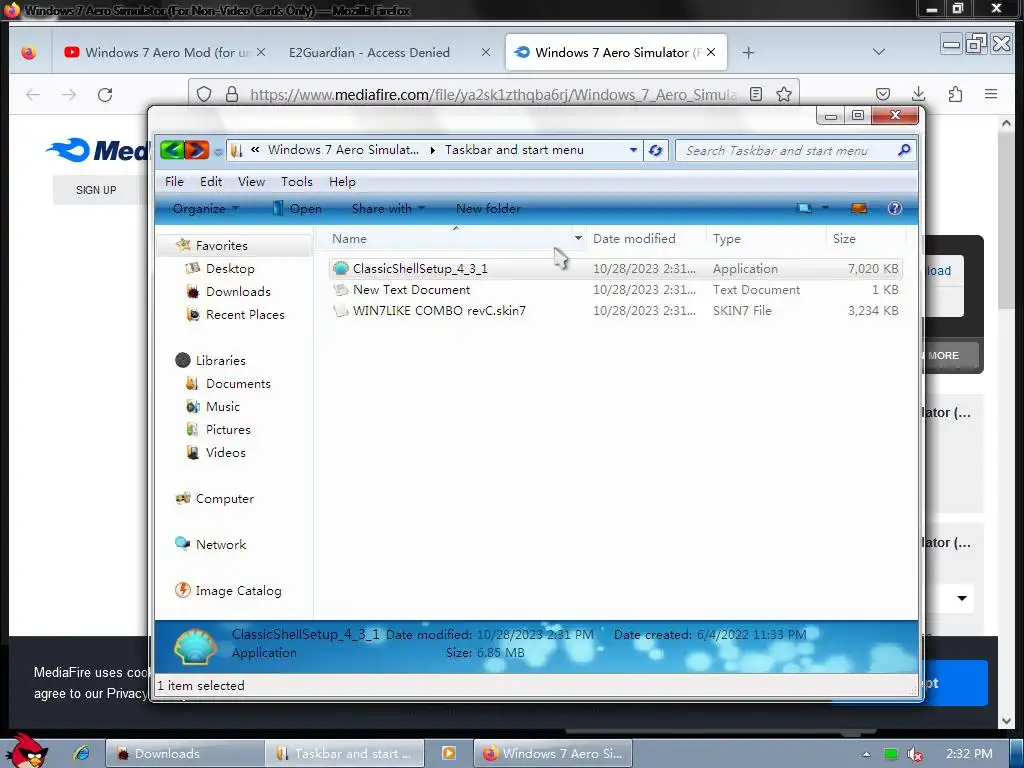Open the Videos library
Viewport: 1024px width, 768px height.
click(225, 452)
